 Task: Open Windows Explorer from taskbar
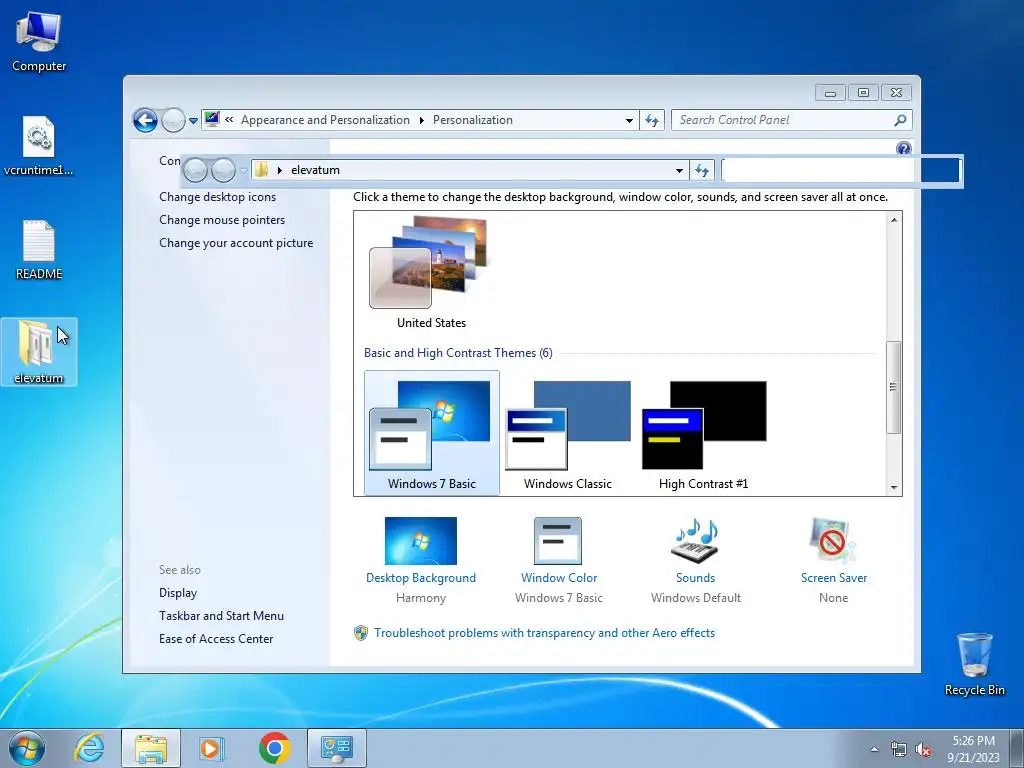pyautogui.click(x=151, y=748)
